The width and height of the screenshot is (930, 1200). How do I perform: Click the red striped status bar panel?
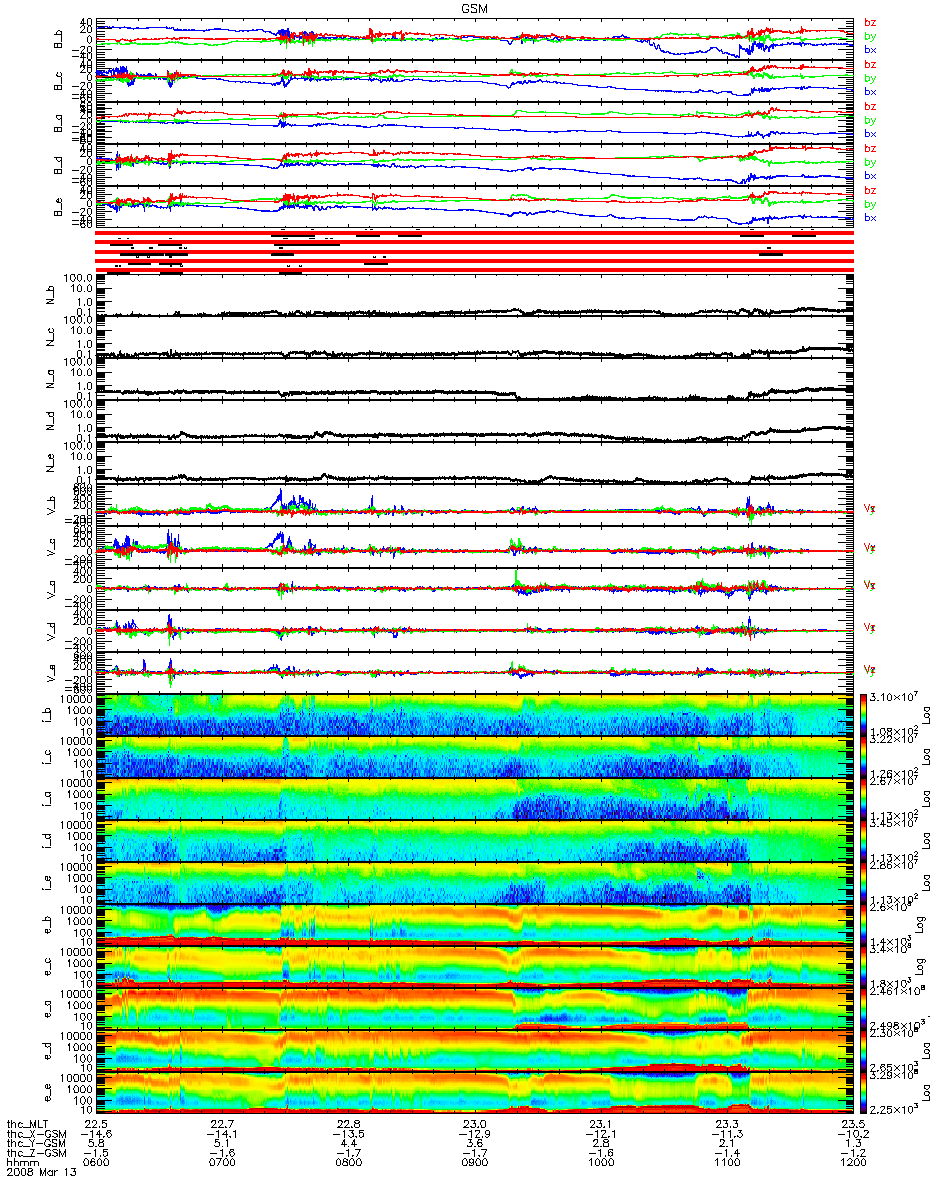coord(474,250)
